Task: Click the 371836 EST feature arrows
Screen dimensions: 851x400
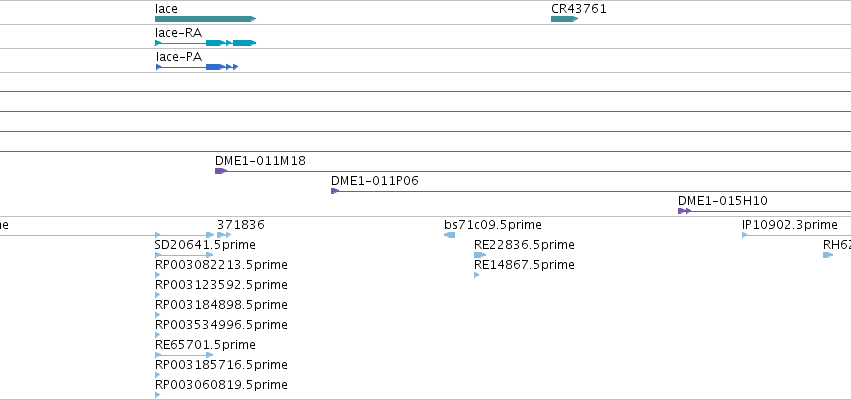Action: click(x=224, y=235)
